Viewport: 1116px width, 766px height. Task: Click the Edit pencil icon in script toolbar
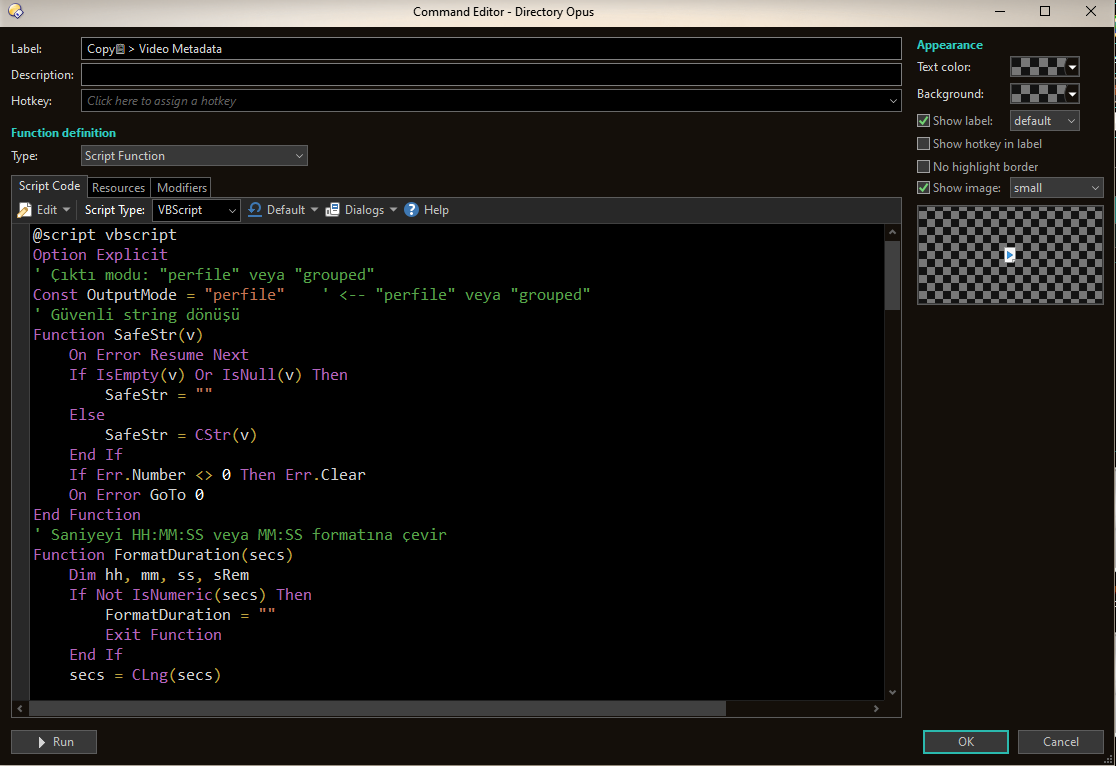(25, 210)
